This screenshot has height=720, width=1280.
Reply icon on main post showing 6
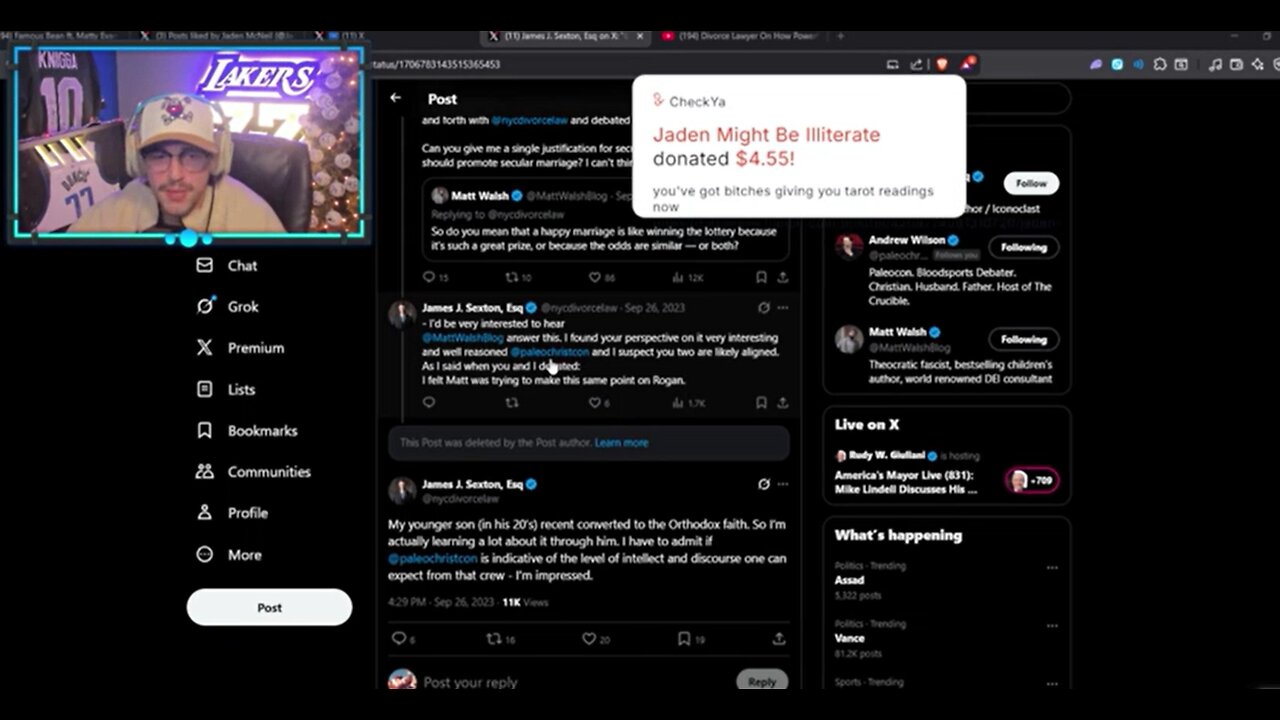pyautogui.click(x=399, y=638)
